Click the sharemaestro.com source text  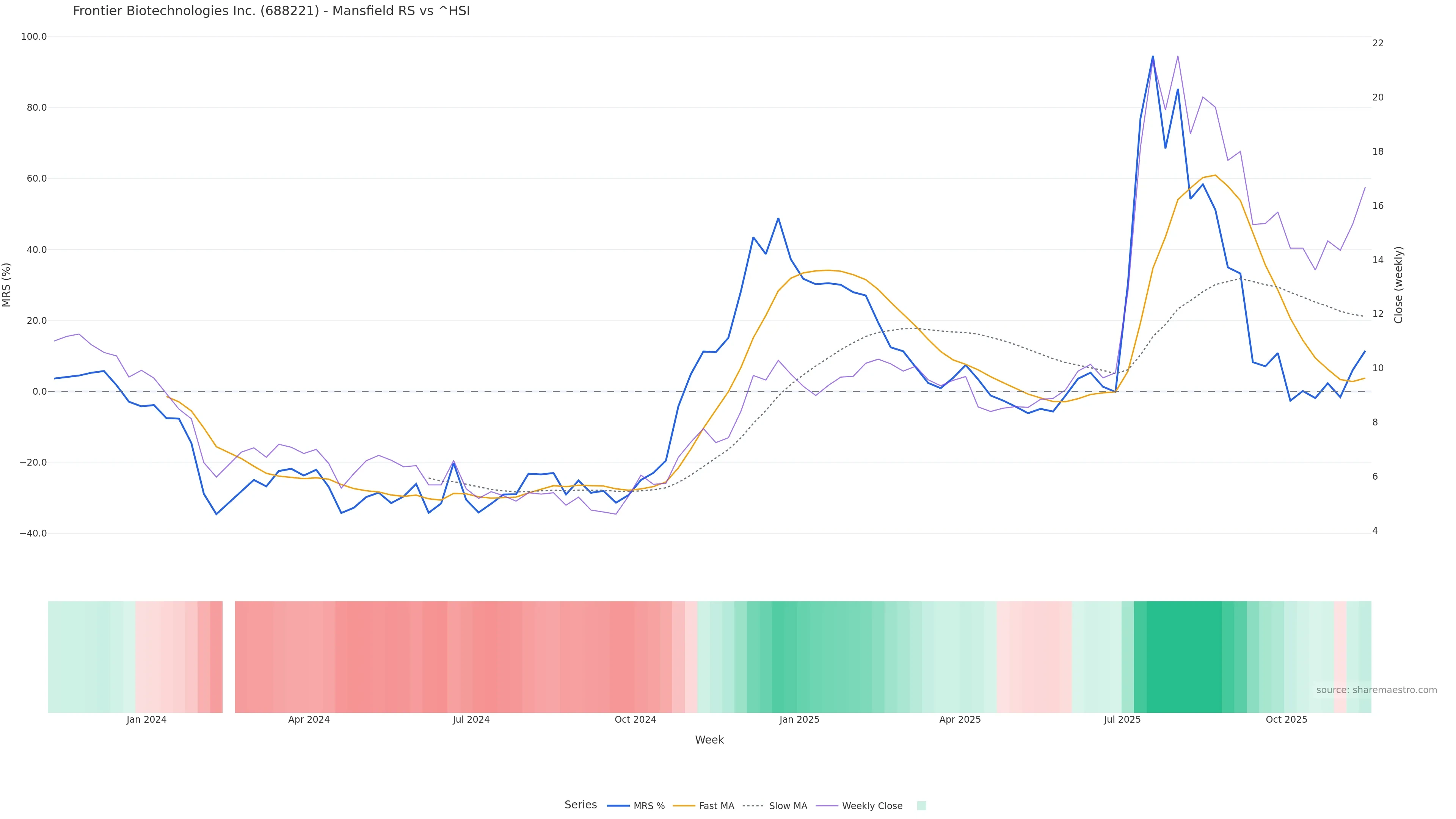point(1376,690)
